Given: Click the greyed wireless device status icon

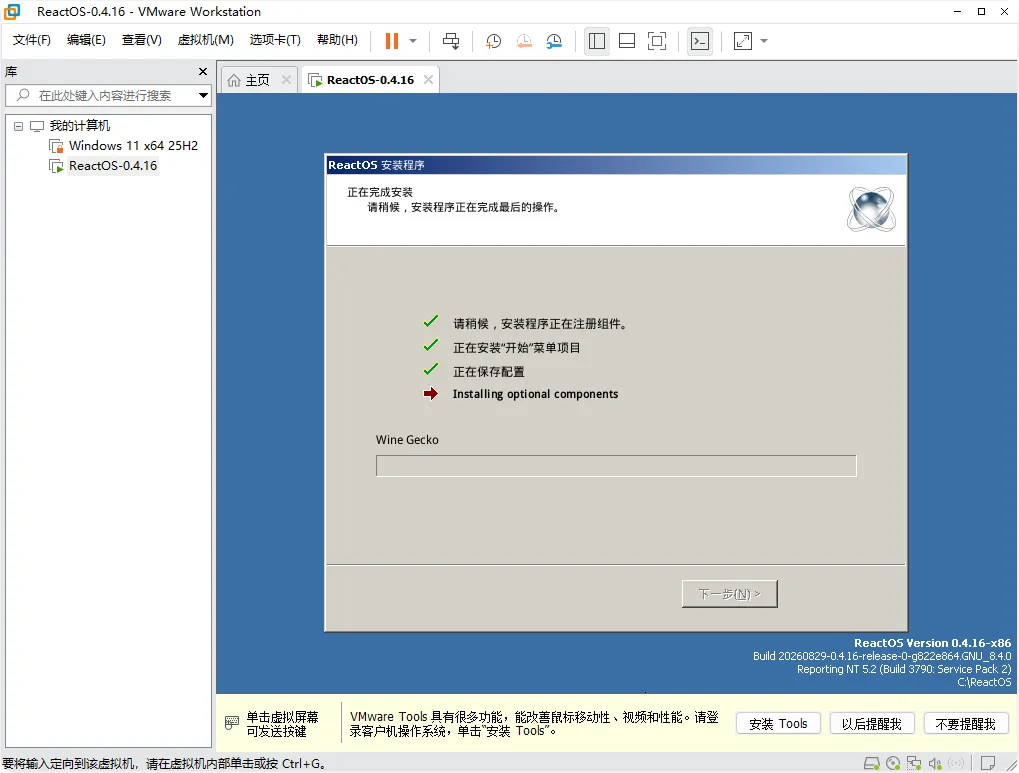Looking at the screenshot, I should point(956,763).
